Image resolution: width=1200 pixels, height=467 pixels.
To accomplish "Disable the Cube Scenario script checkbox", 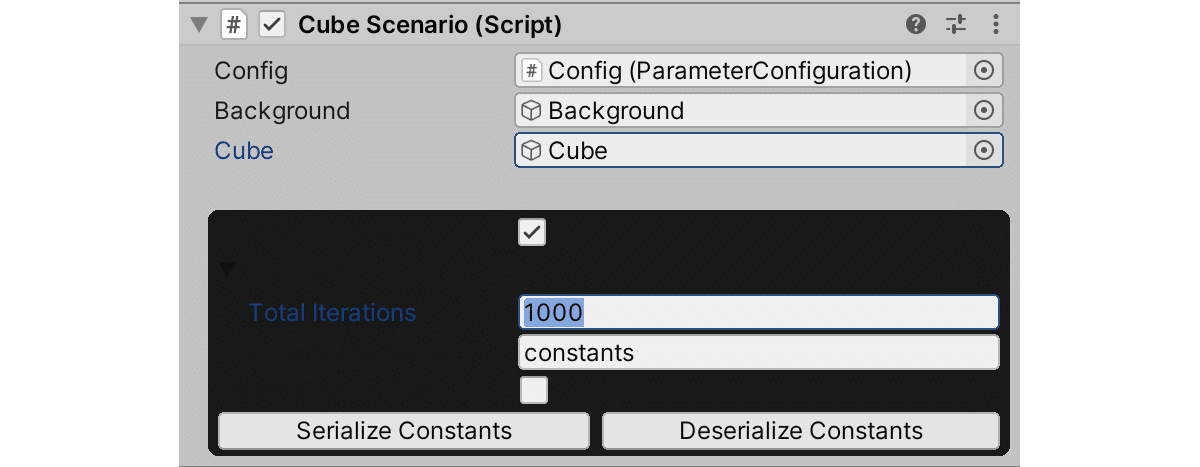I will tap(272, 25).
